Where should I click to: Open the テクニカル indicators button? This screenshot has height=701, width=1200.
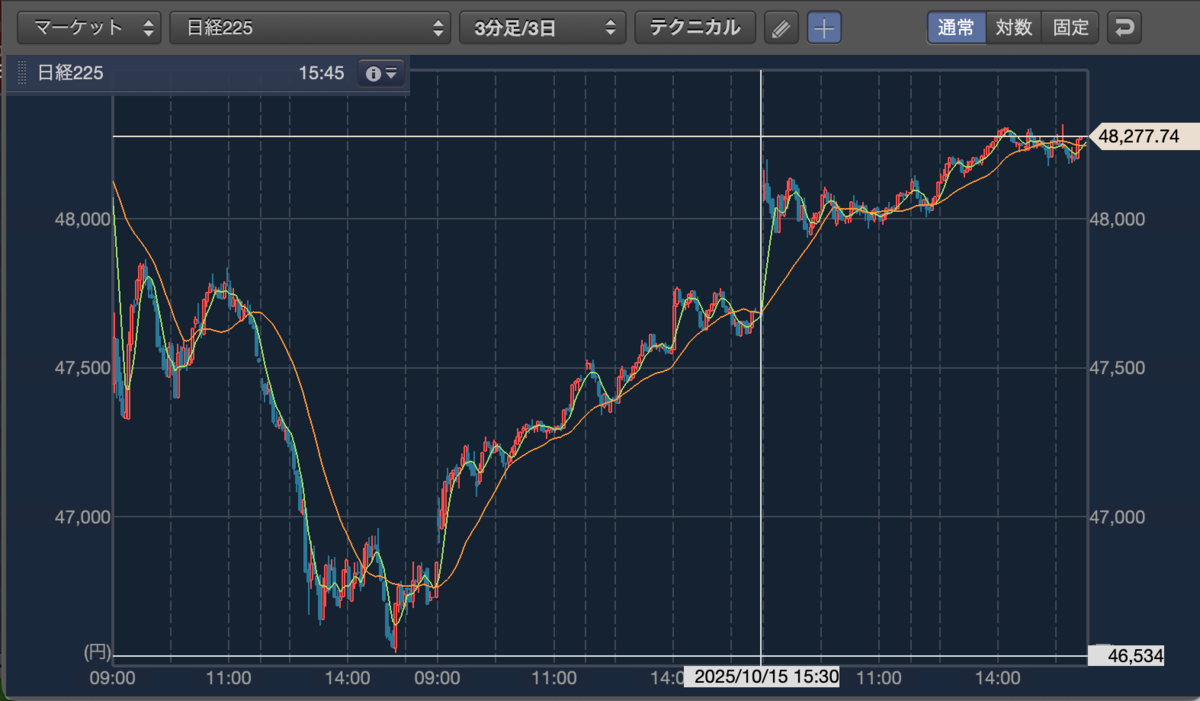[x=695, y=28]
